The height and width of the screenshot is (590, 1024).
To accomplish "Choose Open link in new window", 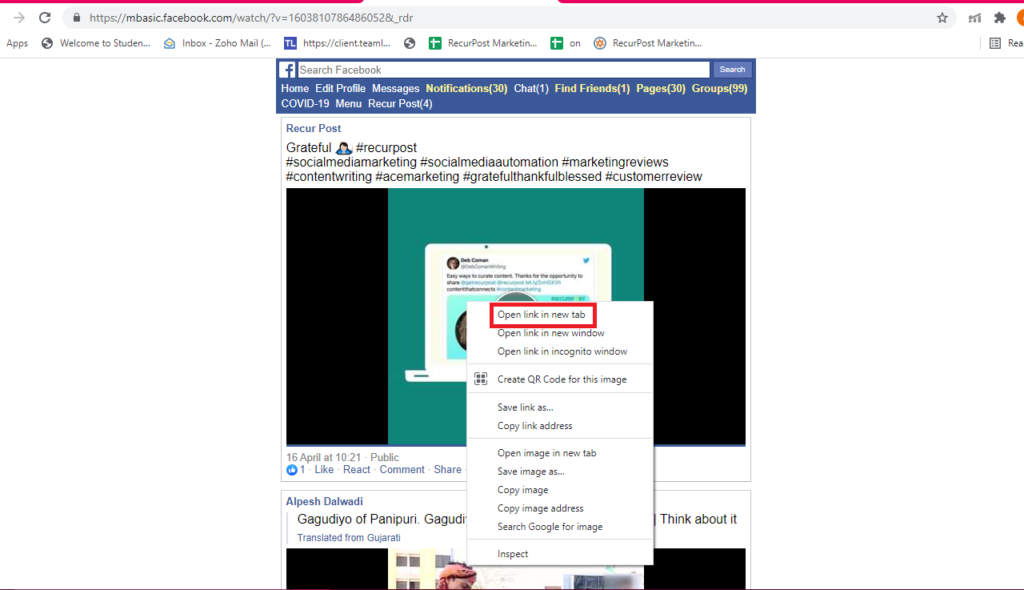I will pos(551,333).
